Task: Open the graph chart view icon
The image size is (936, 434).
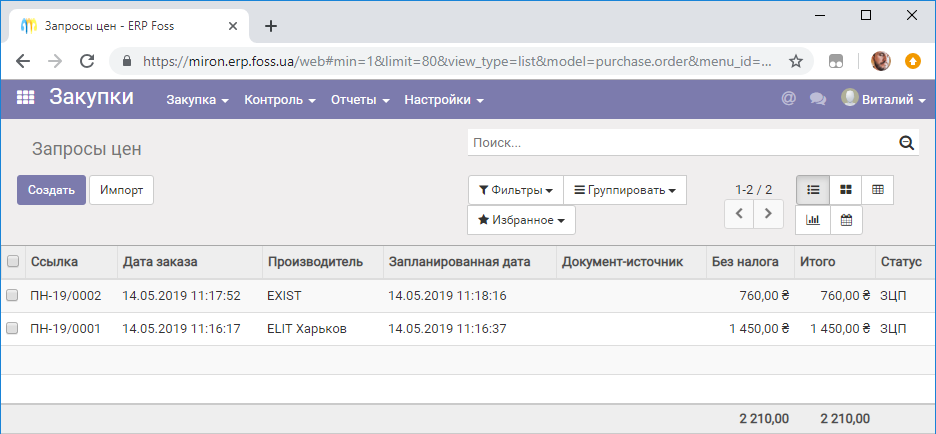Action: [x=812, y=220]
